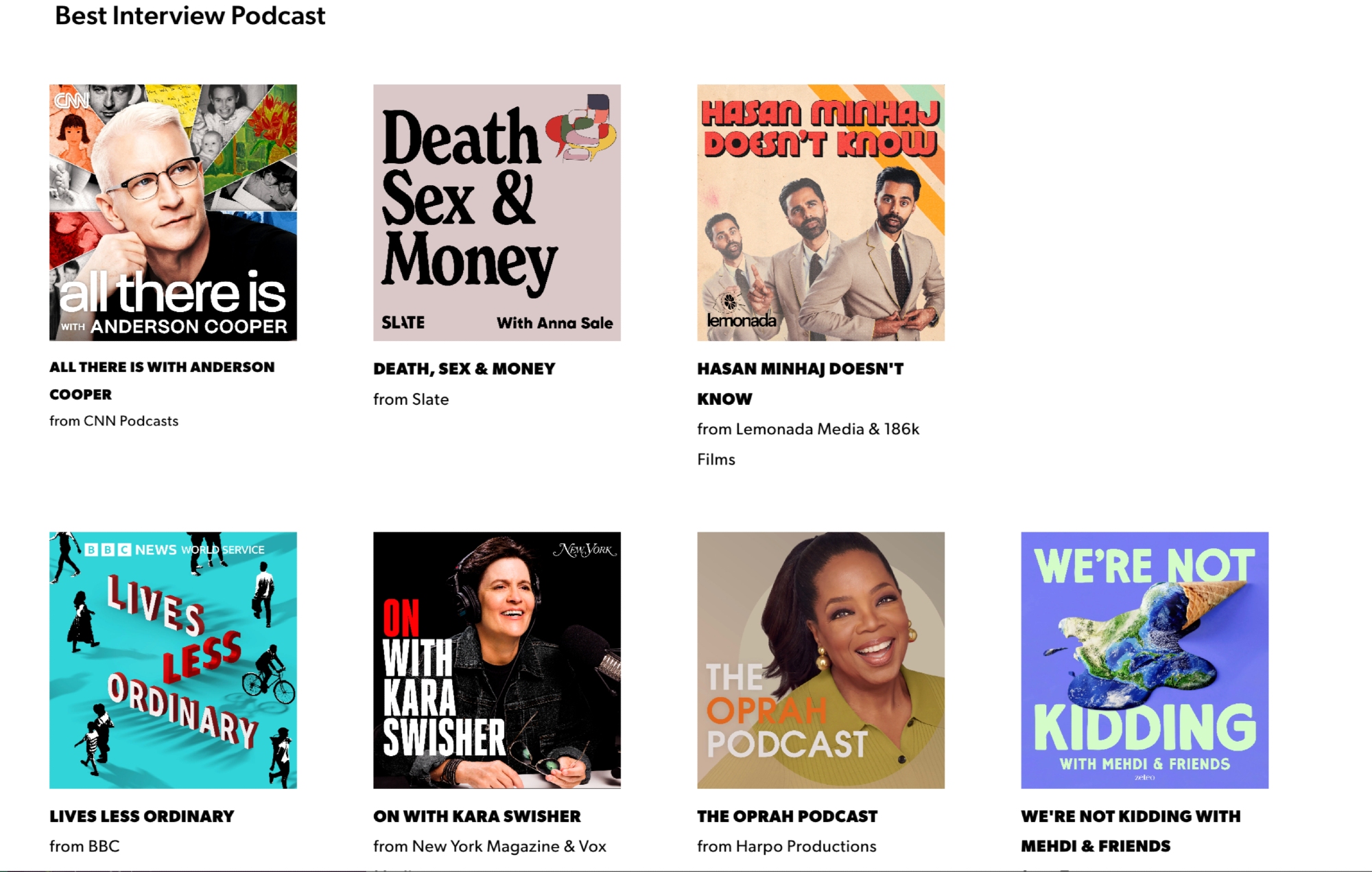1372x872 pixels.
Task: Click the All There Is with Anderson Cooper title
Action: (162, 381)
